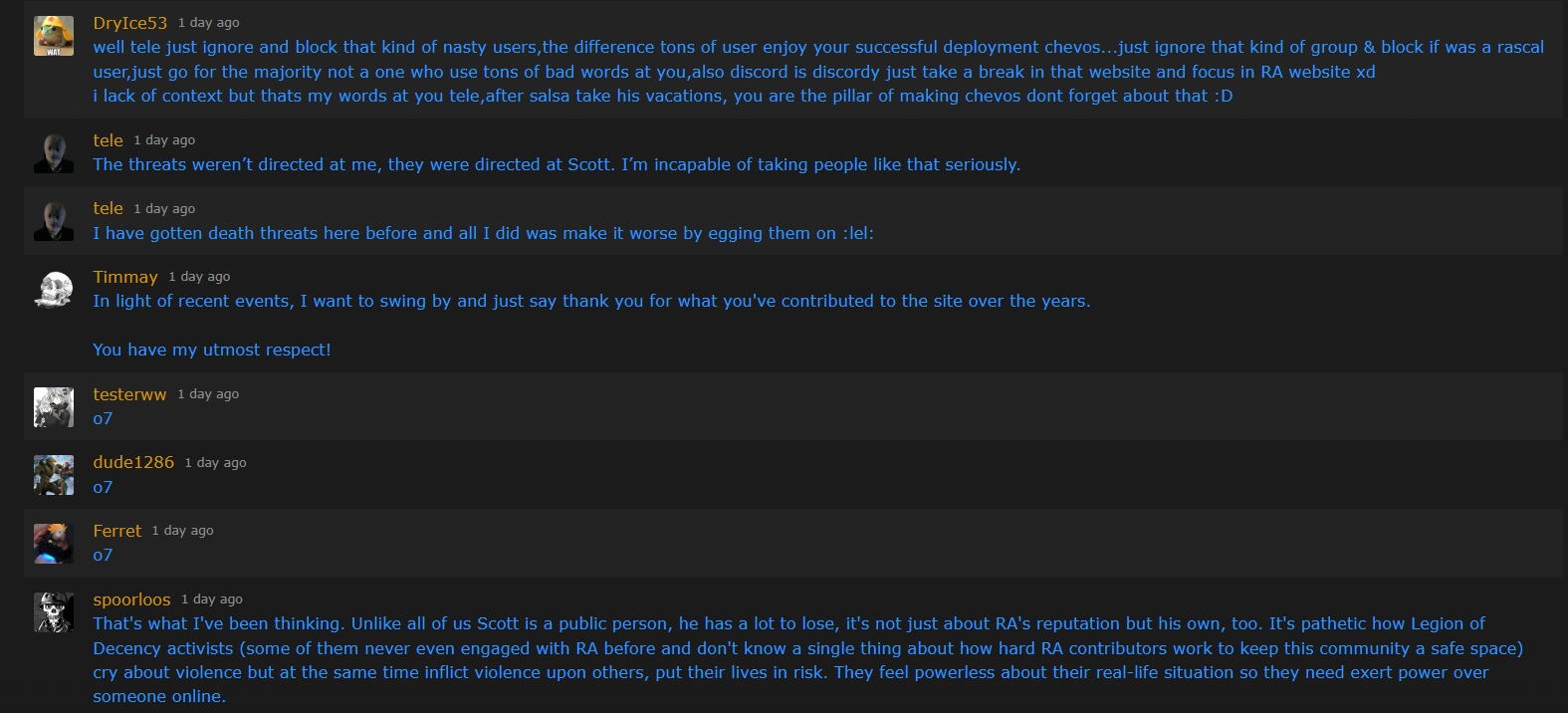Click Ferret's o7 comment text
The height and width of the screenshot is (713, 1568).
(x=103, y=556)
